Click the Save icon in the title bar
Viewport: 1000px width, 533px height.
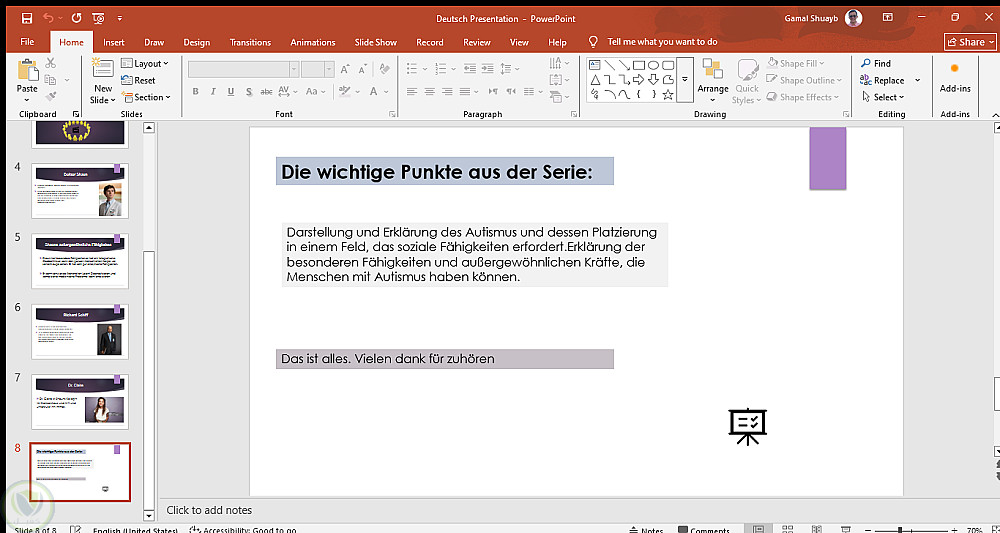pyautogui.click(x=27, y=18)
